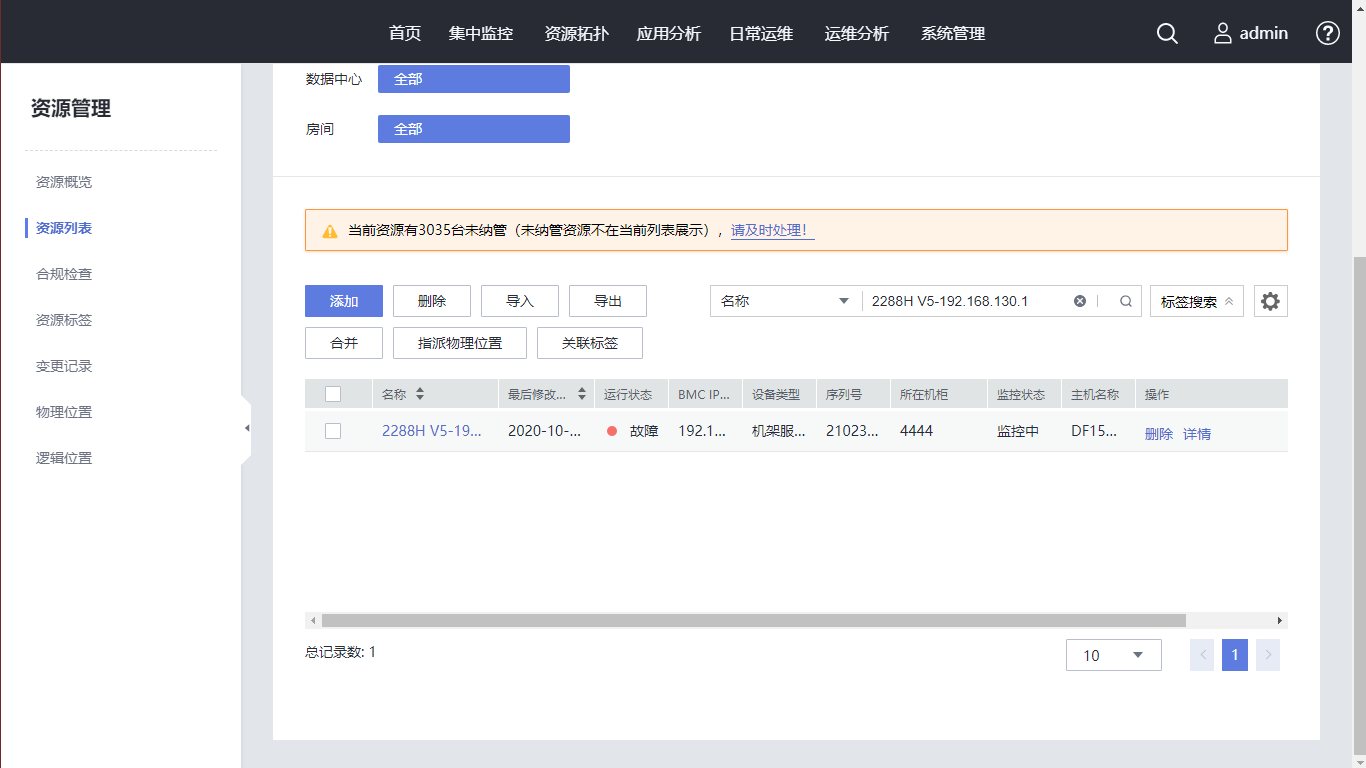Click the horizontal scrollbar under the table

click(x=752, y=620)
